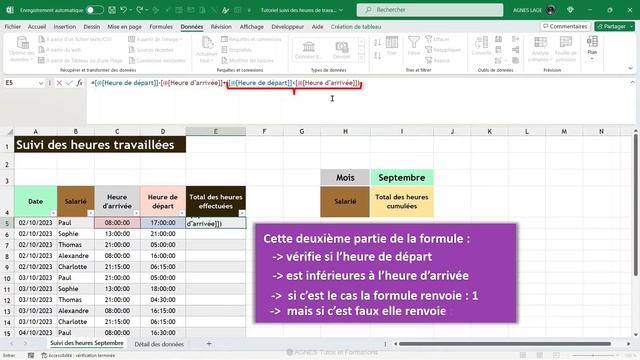Add a new sheet with the plus button
The width and height of the screenshot is (640, 360).
point(209,344)
